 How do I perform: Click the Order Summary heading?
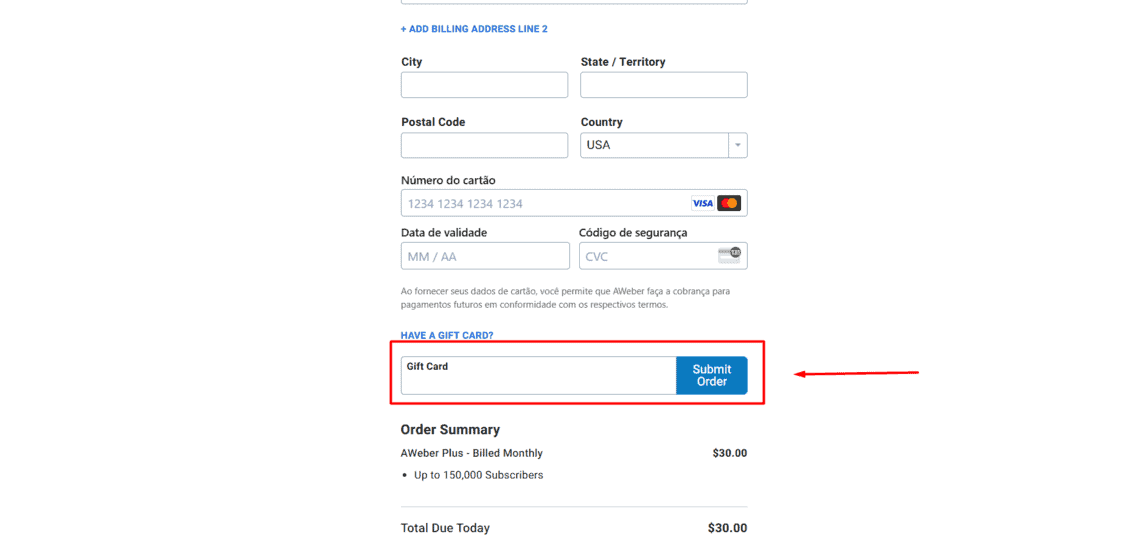[x=451, y=429]
